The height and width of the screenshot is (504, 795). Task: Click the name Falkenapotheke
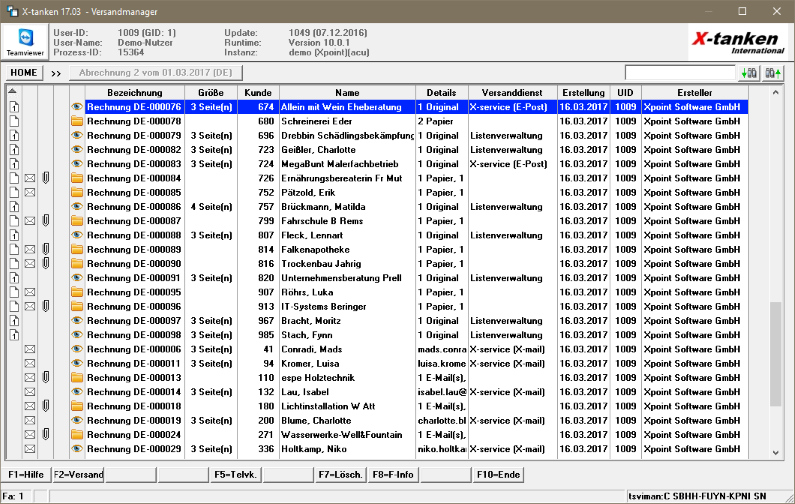click(315, 249)
